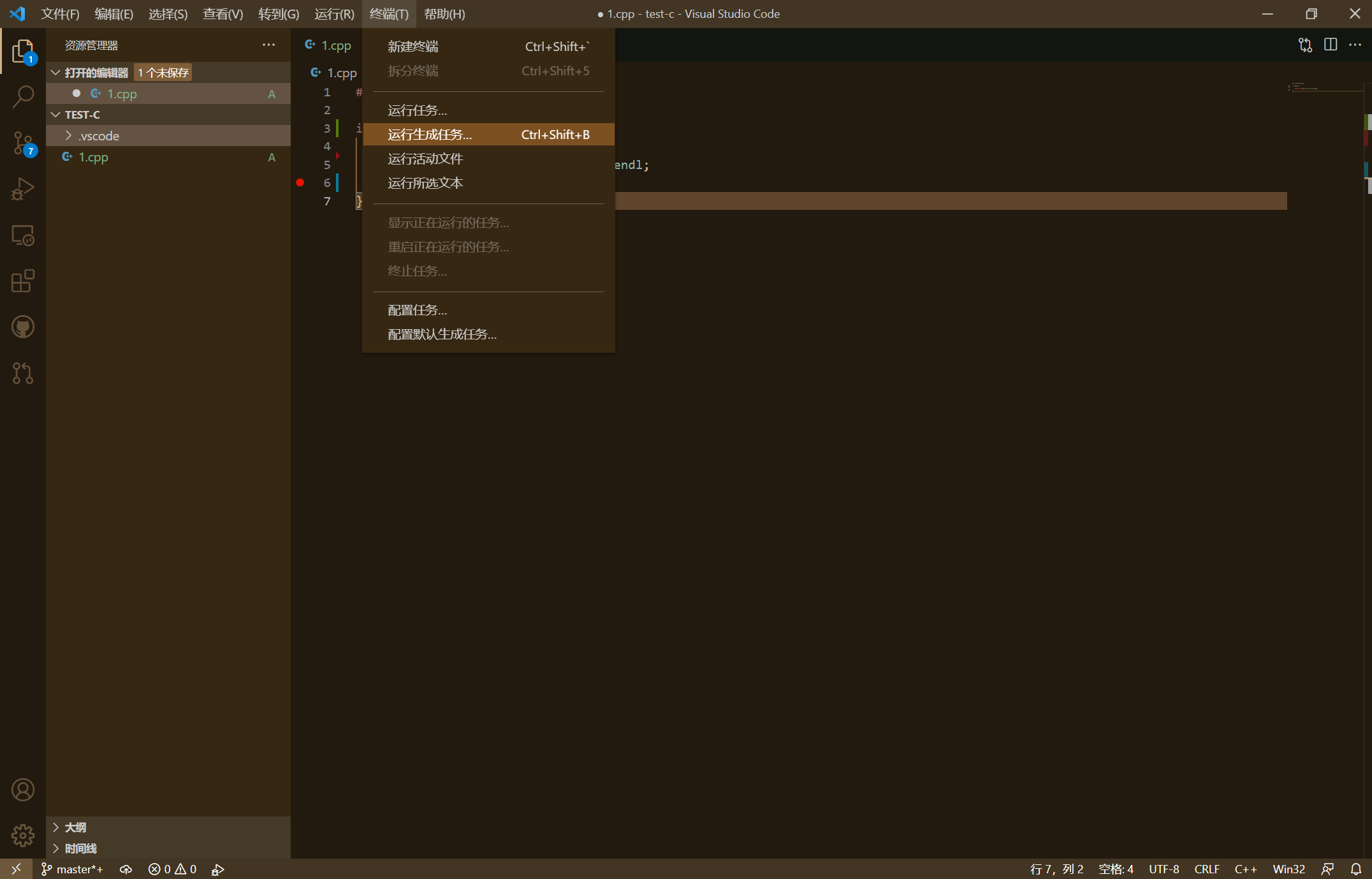
Task: Click the split editor right icon
Action: (1331, 45)
